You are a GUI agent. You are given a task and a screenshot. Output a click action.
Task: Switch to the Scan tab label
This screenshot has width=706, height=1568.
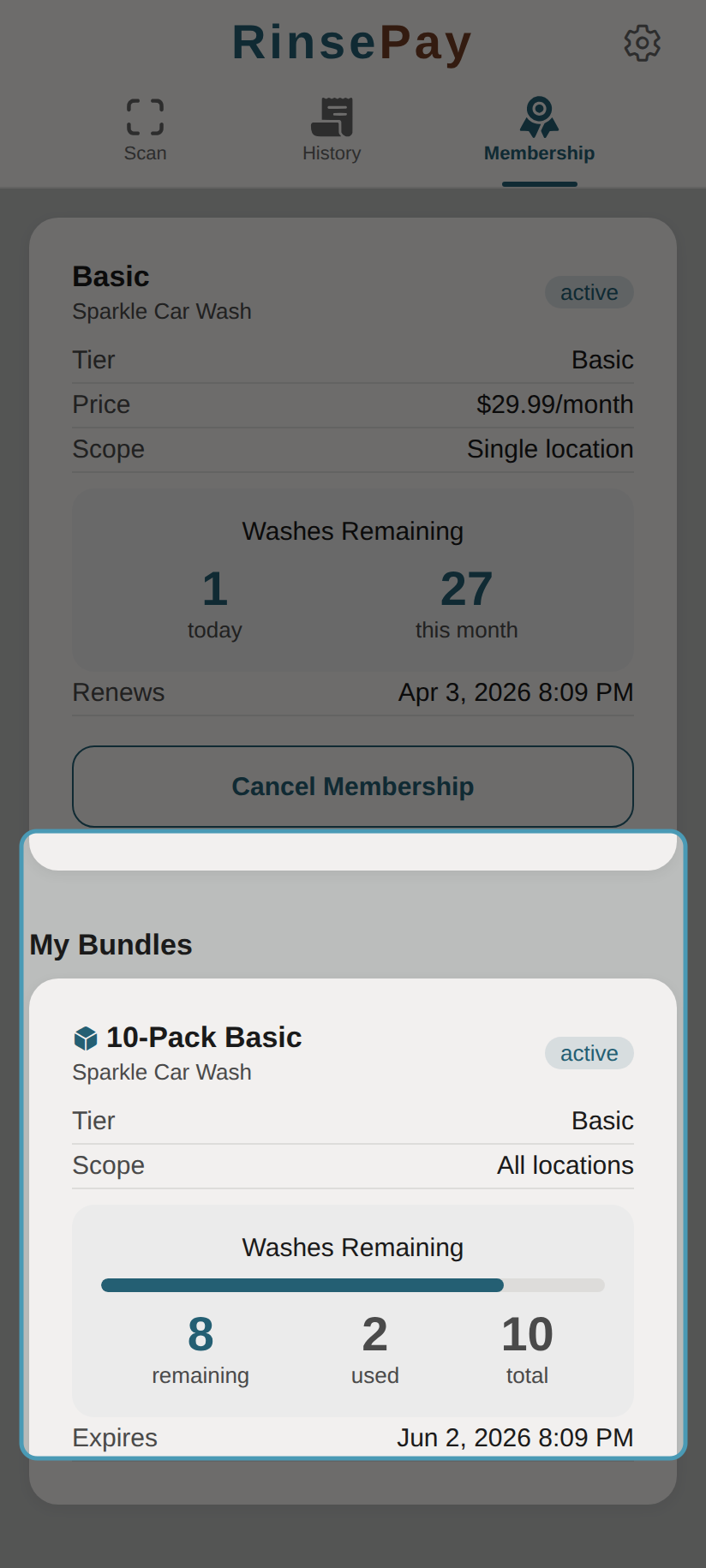145,153
